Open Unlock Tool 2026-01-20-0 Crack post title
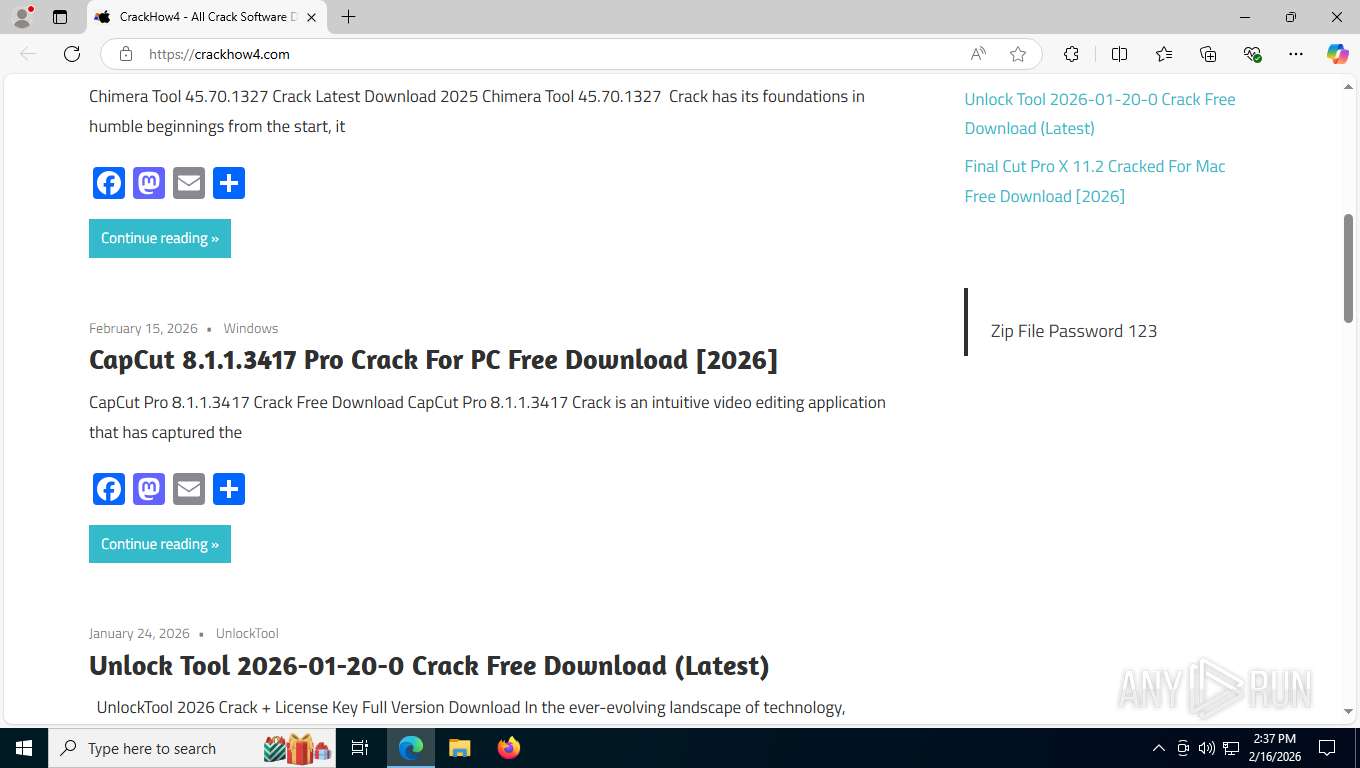The height and width of the screenshot is (768, 1360). coord(429,666)
